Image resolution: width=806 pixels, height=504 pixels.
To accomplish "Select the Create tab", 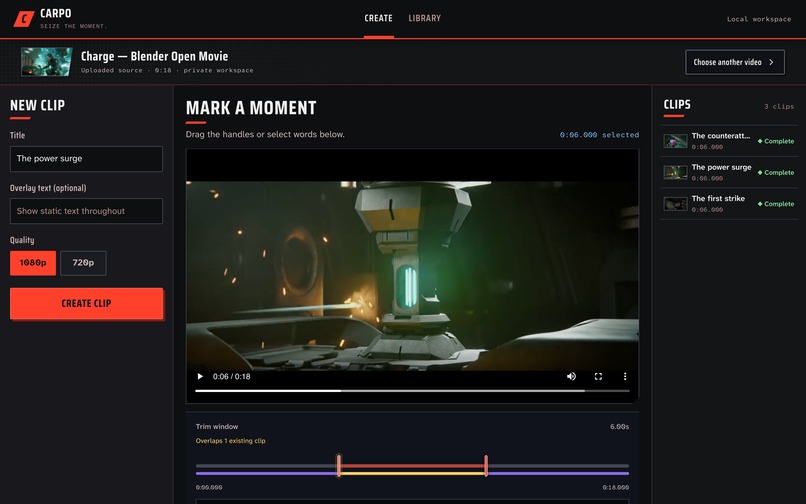I will tap(378, 18).
